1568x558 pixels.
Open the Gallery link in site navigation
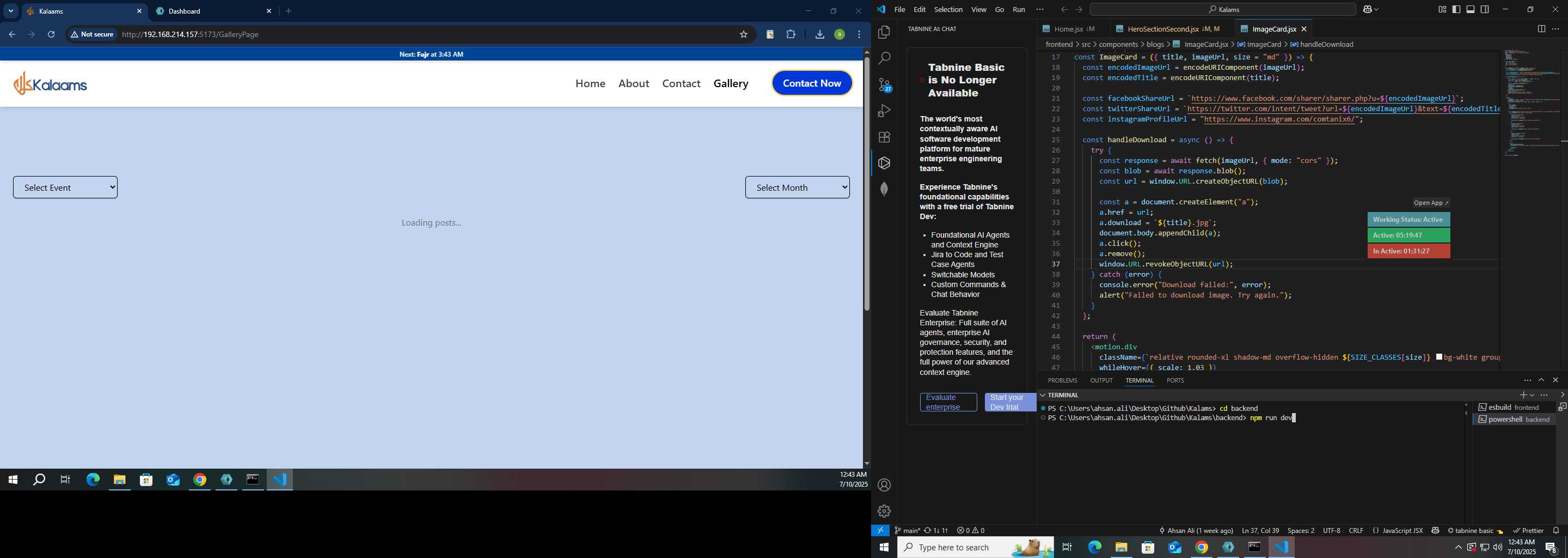731,83
